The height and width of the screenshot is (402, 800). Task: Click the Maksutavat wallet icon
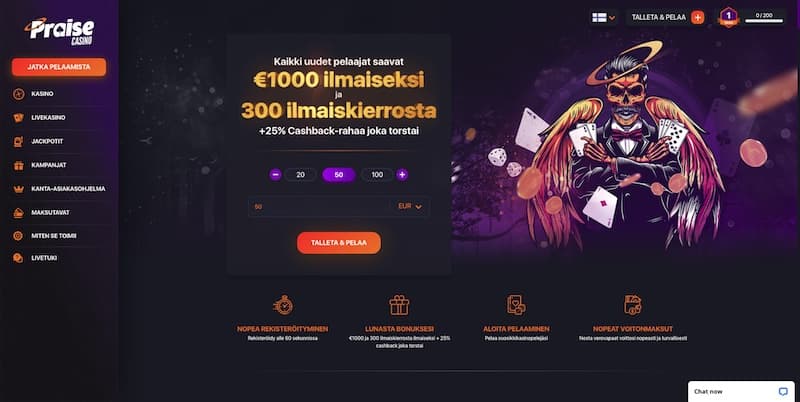click(x=18, y=213)
